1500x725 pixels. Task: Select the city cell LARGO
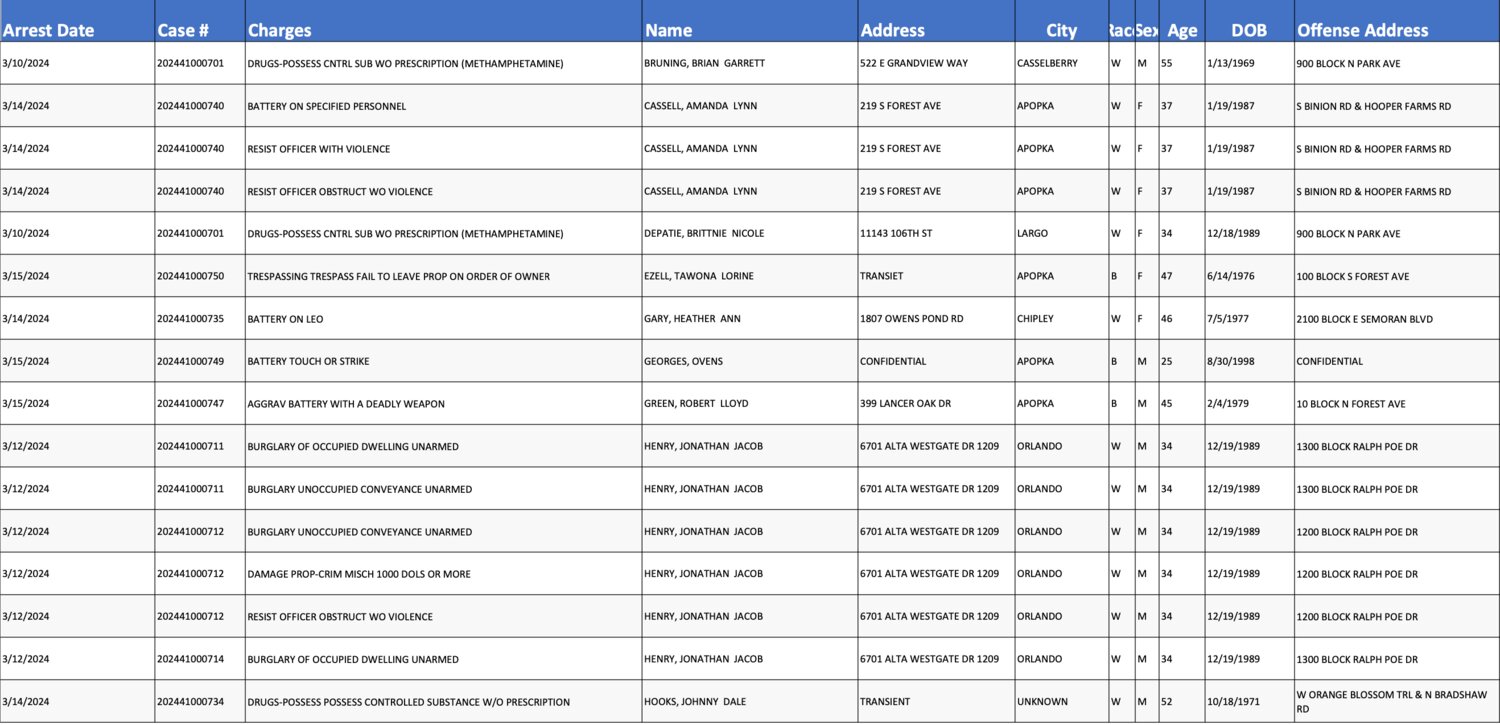pyautogui.click(x=1033, y=234)
